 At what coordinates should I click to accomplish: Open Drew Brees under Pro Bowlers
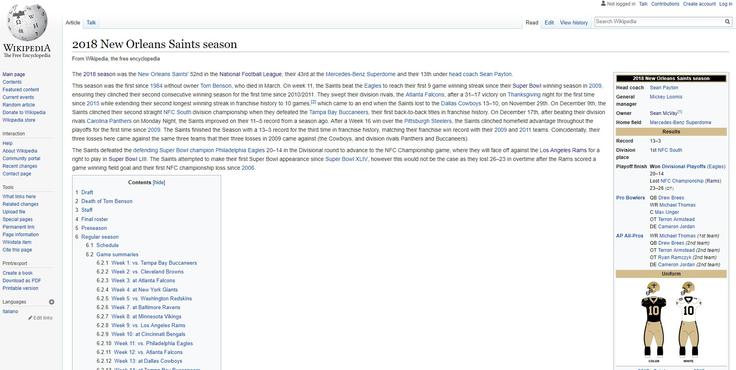click(671, 198)
